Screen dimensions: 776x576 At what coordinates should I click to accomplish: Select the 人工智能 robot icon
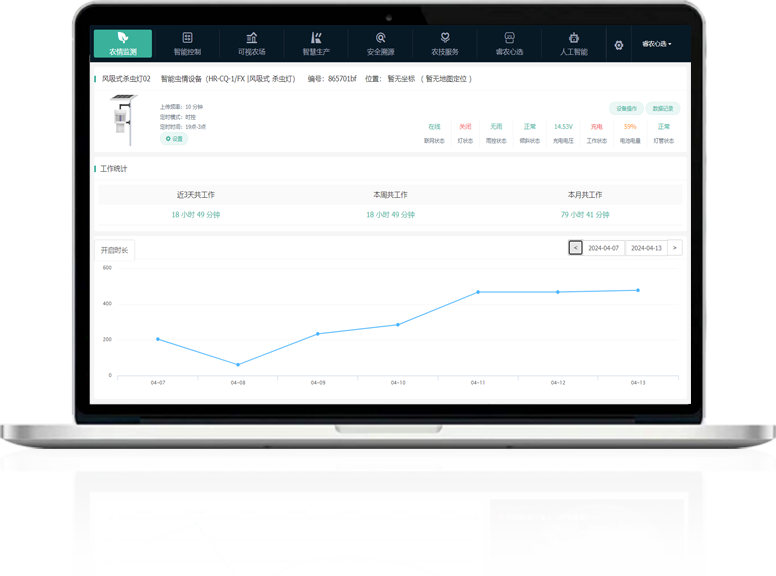click(574, 38)
